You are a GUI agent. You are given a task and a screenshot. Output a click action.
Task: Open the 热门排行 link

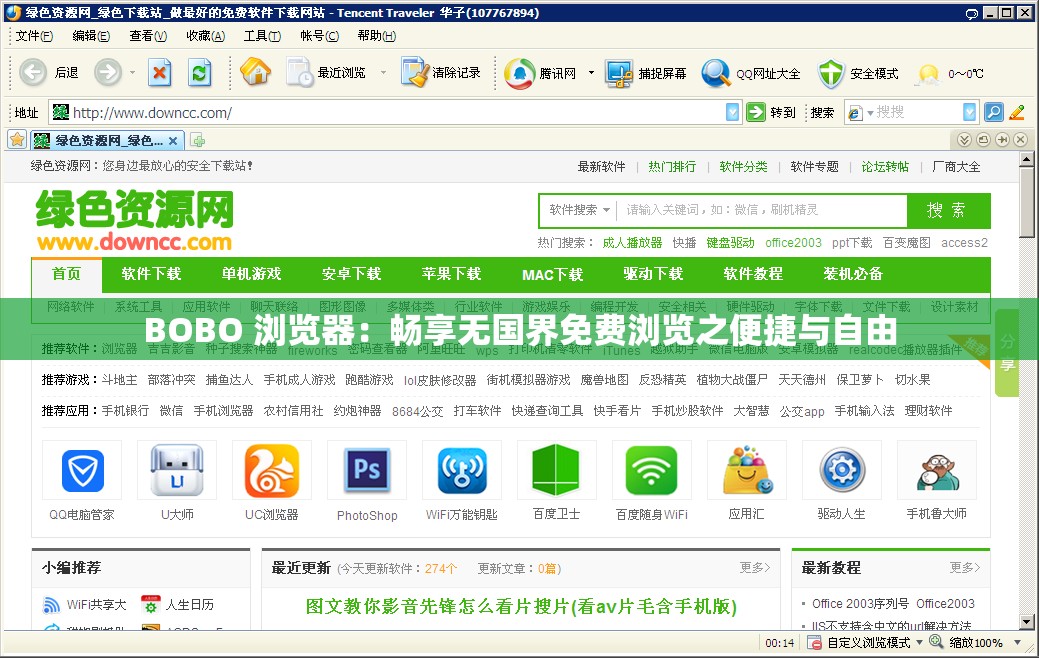[x=672, y=167]
